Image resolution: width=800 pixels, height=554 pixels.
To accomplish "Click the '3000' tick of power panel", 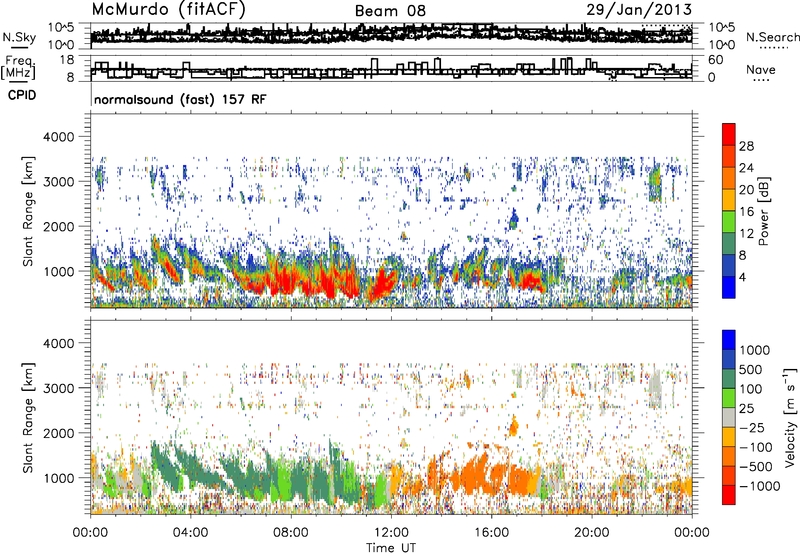I will coord(61,182).
